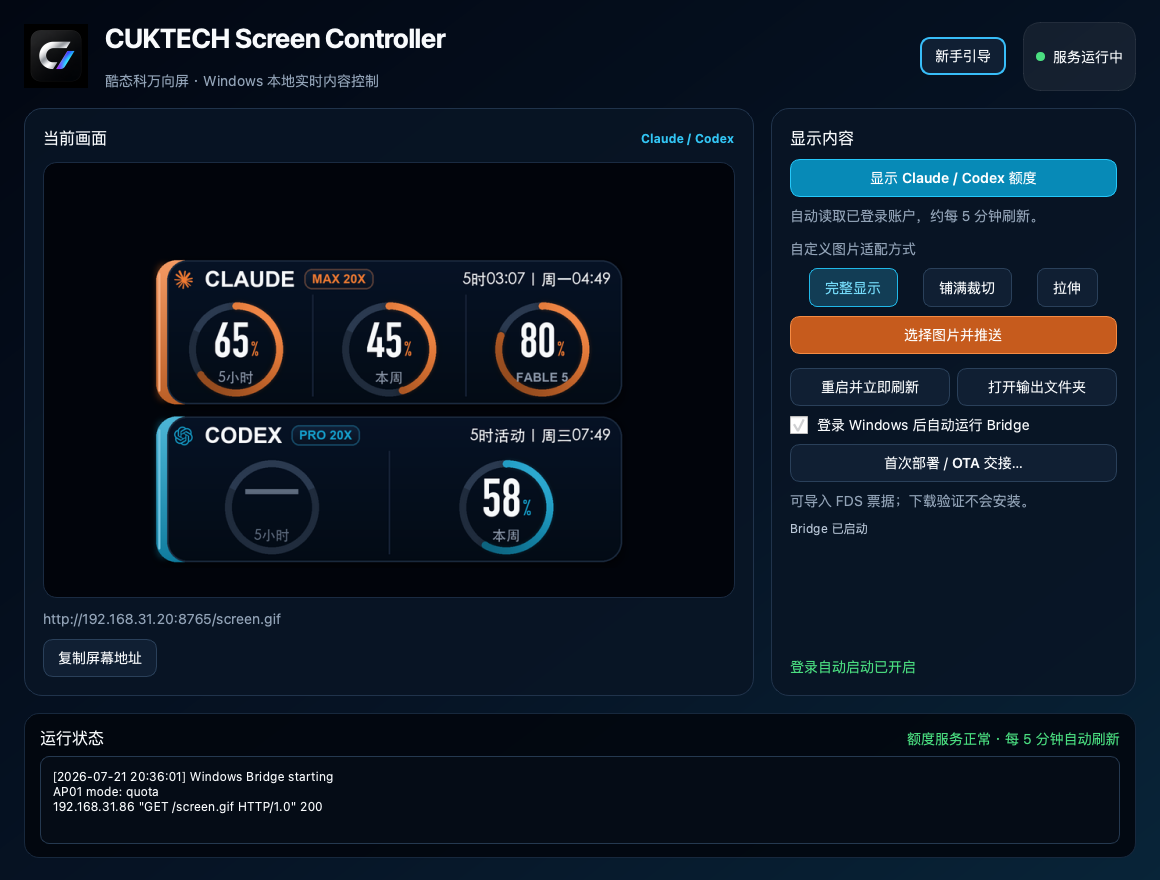Viewport: 1160px width, 880px height.
Task: Click the PRO 20X plan badge
Action: (x=326, y=436)
